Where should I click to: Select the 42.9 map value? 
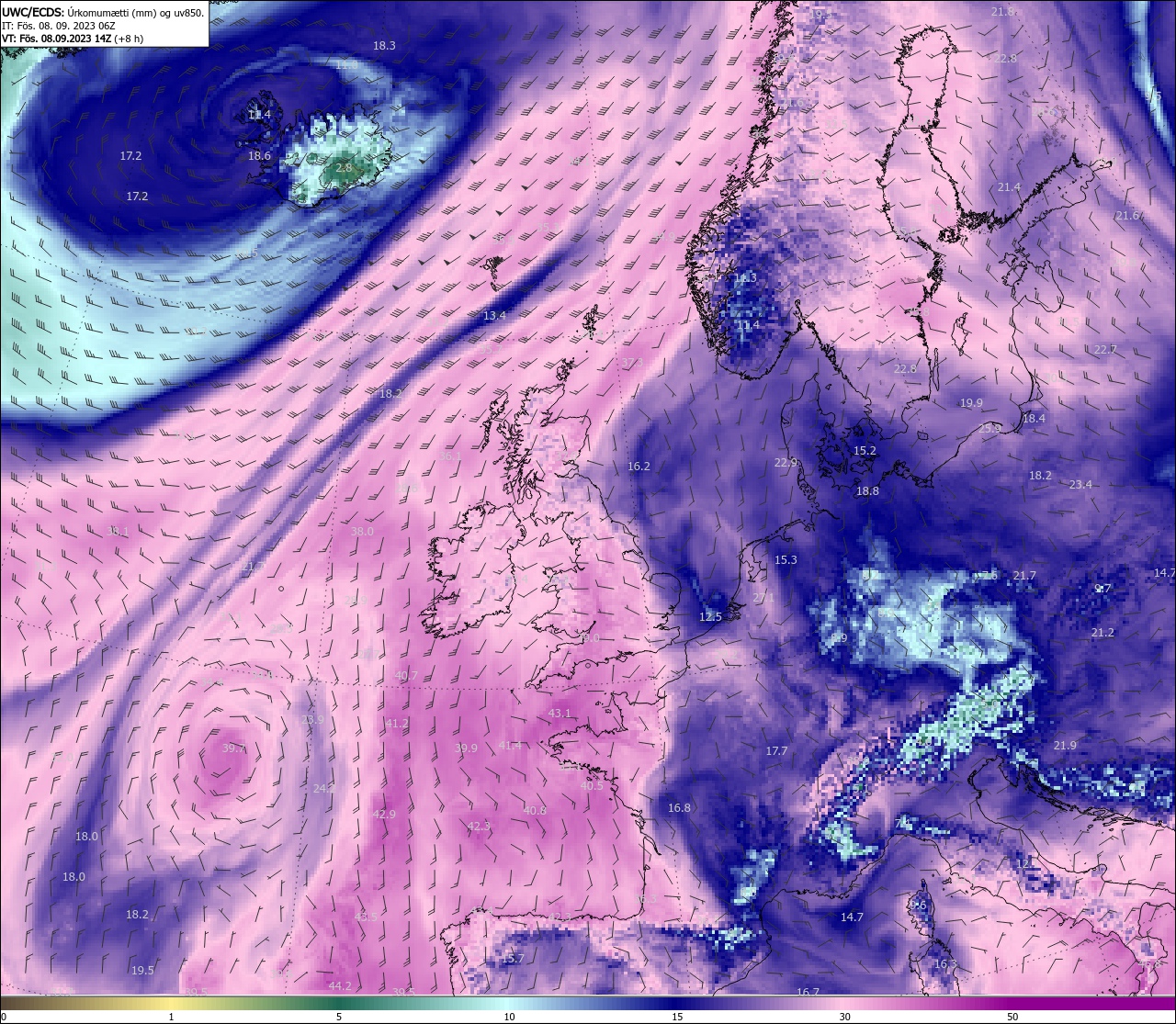[x=384, y=814]
